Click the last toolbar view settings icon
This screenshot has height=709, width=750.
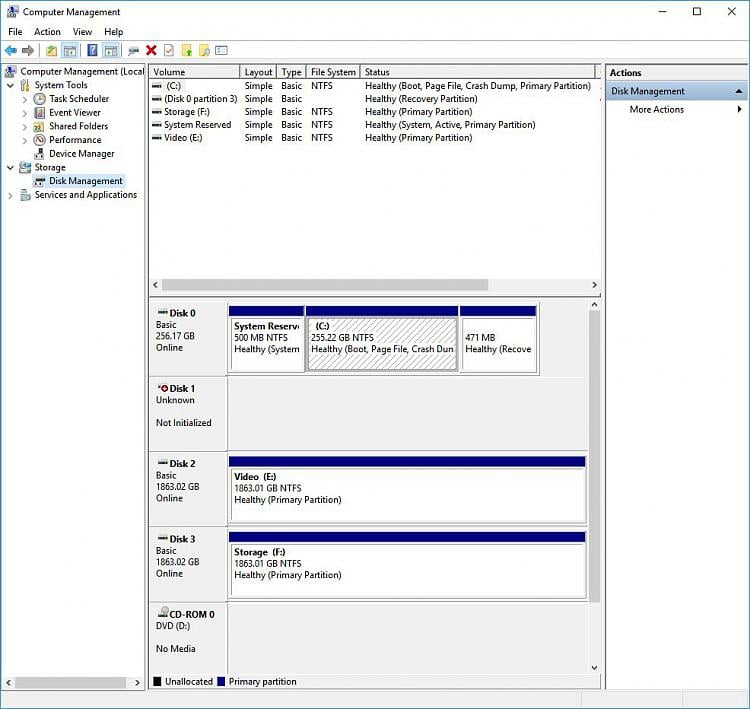point(221,50)
